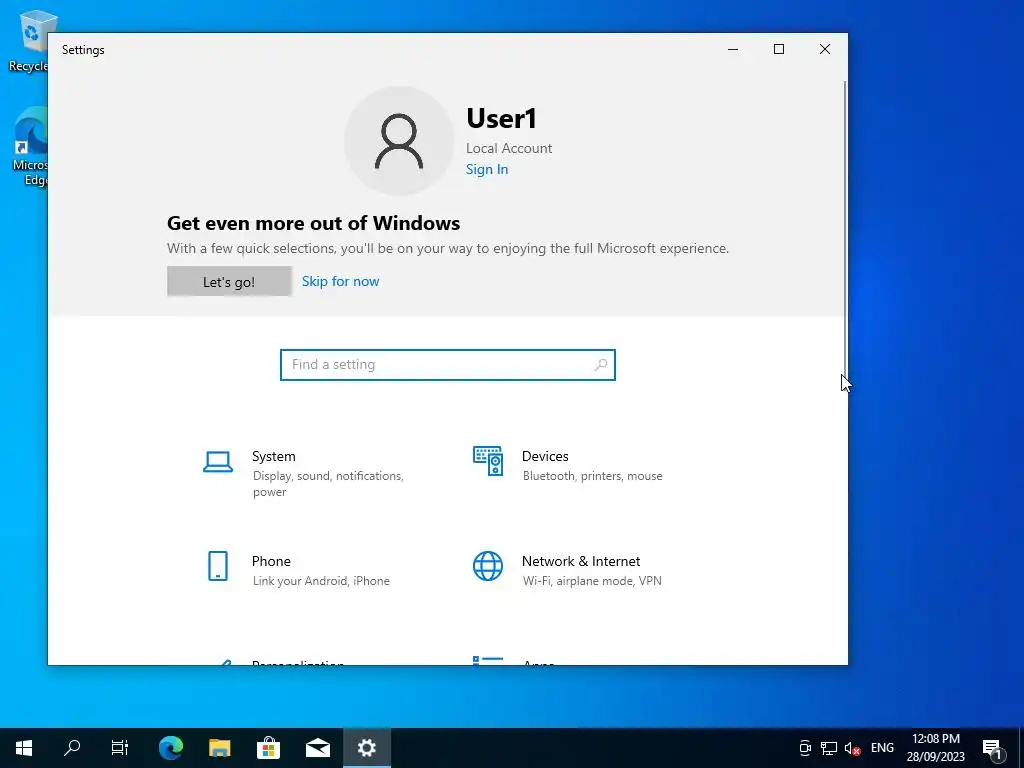The image size is (1024, 768).
Task: Open the System settings laptop icon
Action: [217, 462]
